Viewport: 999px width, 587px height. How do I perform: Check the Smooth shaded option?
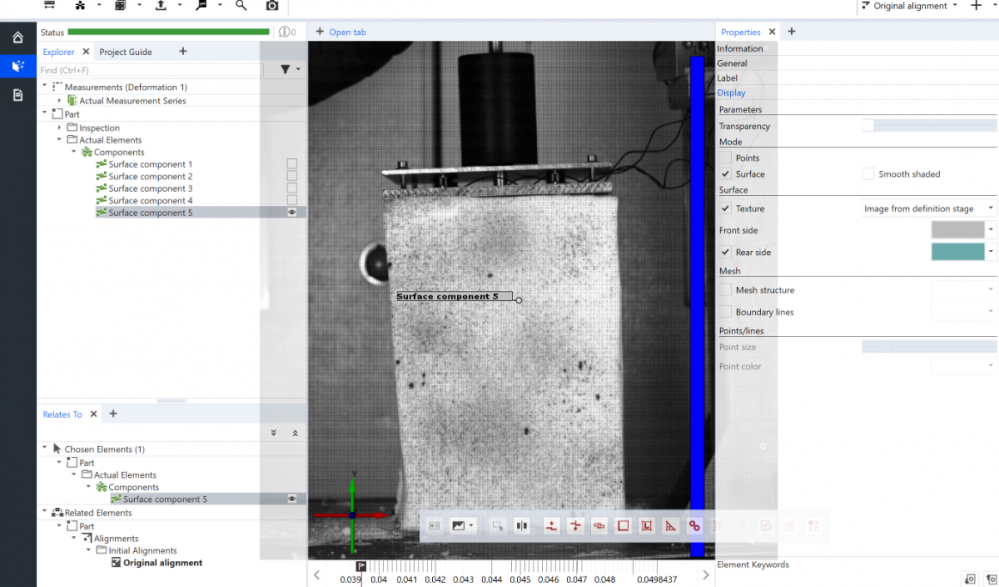[x=867, y=174]
